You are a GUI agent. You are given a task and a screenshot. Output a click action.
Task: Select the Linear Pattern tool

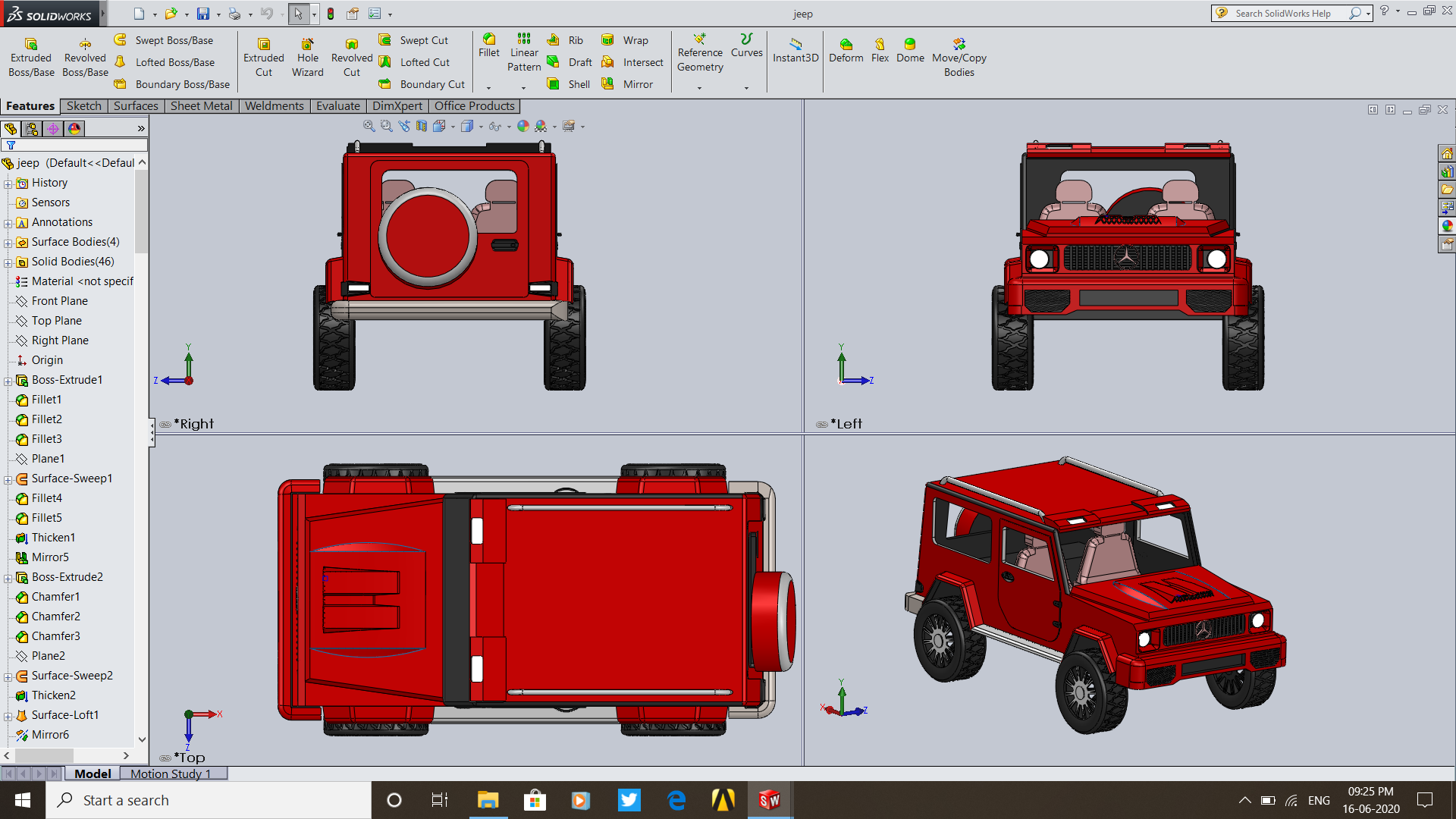coord(524,53)
